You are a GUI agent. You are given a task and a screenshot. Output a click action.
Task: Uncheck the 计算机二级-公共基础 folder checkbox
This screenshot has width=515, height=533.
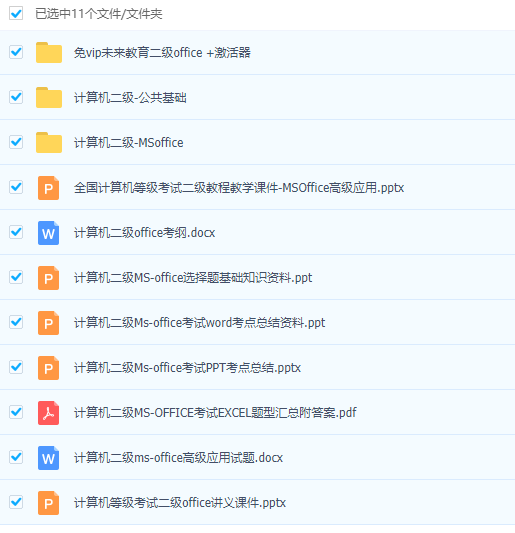click(x=16, y=97)
